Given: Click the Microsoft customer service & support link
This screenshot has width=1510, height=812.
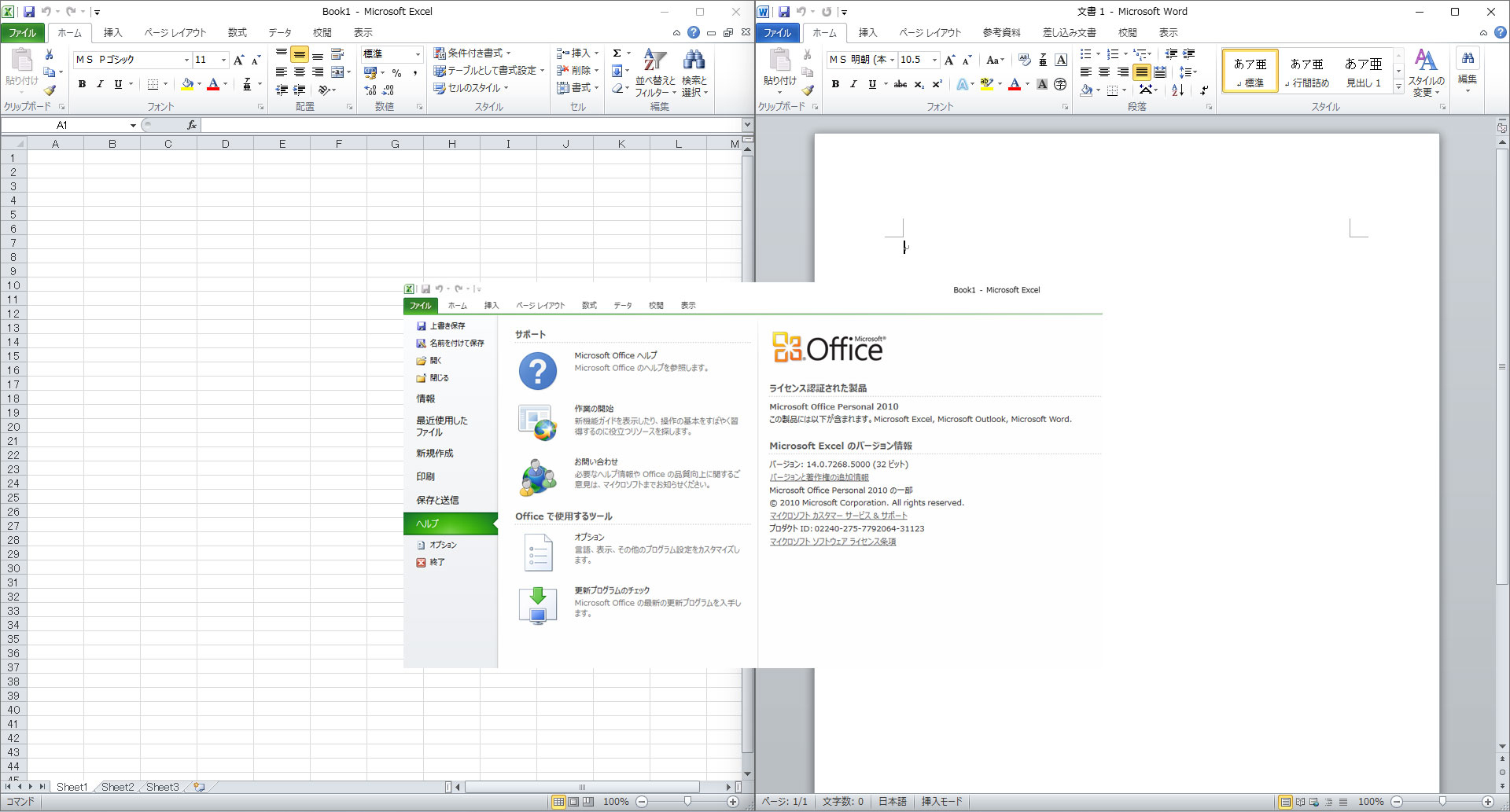Looking at the screenshot, I should [x=838, y=516].
